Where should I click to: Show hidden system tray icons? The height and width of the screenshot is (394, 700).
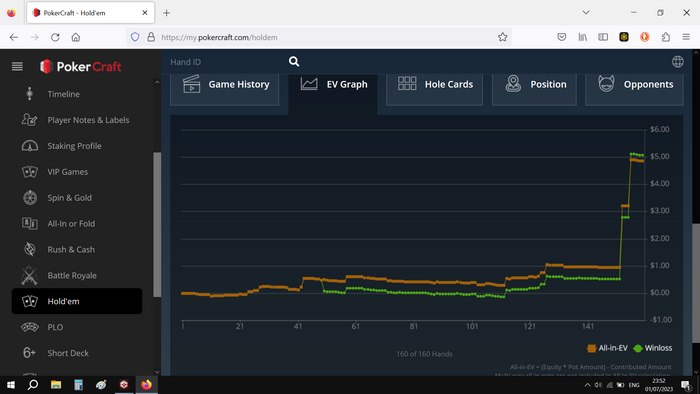[x=588, y=385]
